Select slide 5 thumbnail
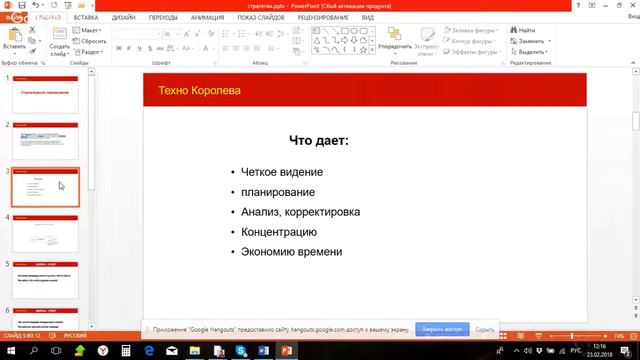The height and width of the screenshot is (360, 640). 45,280
